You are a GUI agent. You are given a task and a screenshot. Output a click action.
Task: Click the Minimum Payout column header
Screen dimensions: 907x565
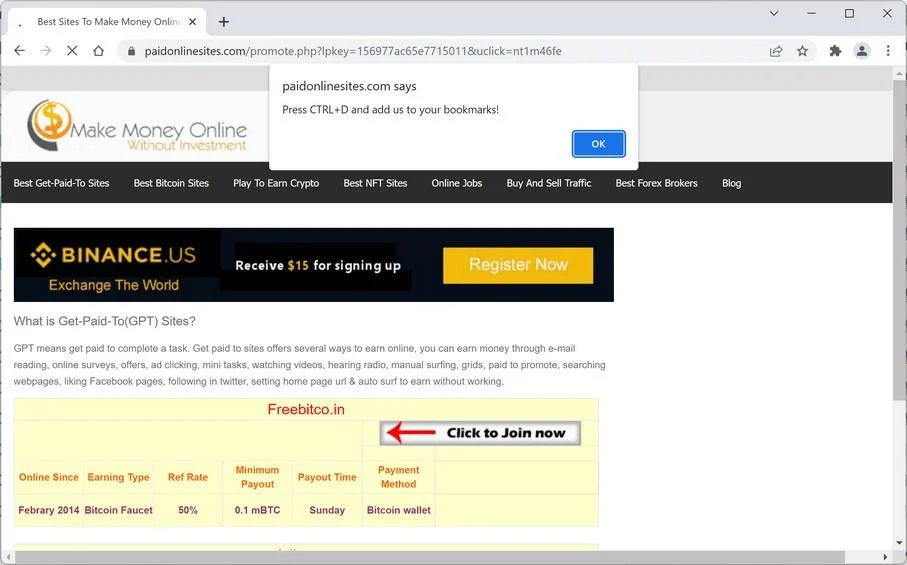click(257, 477)
